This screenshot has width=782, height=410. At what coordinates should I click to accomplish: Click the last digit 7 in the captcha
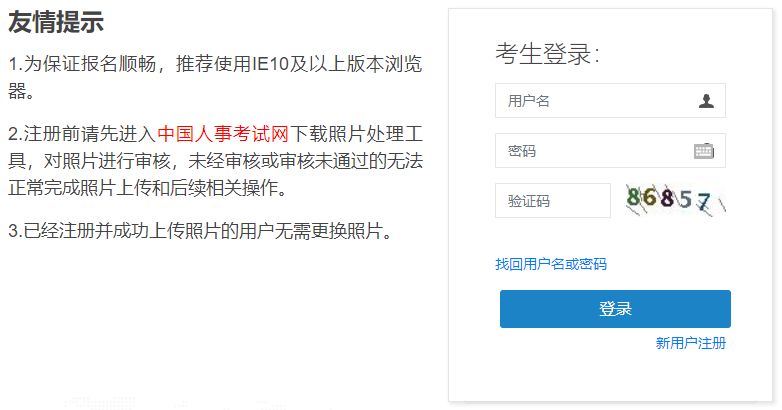point(704,203)
